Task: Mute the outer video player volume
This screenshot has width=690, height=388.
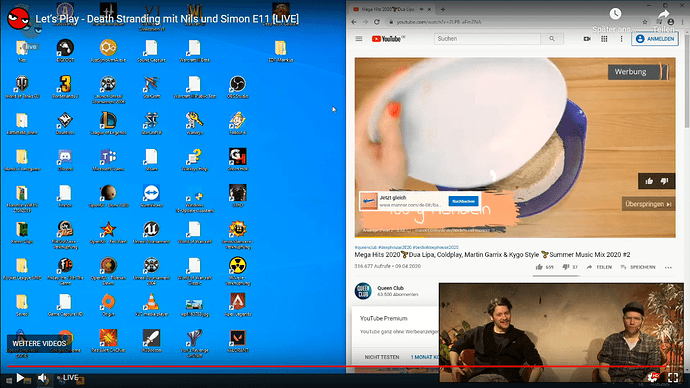Action: [43, 377]
